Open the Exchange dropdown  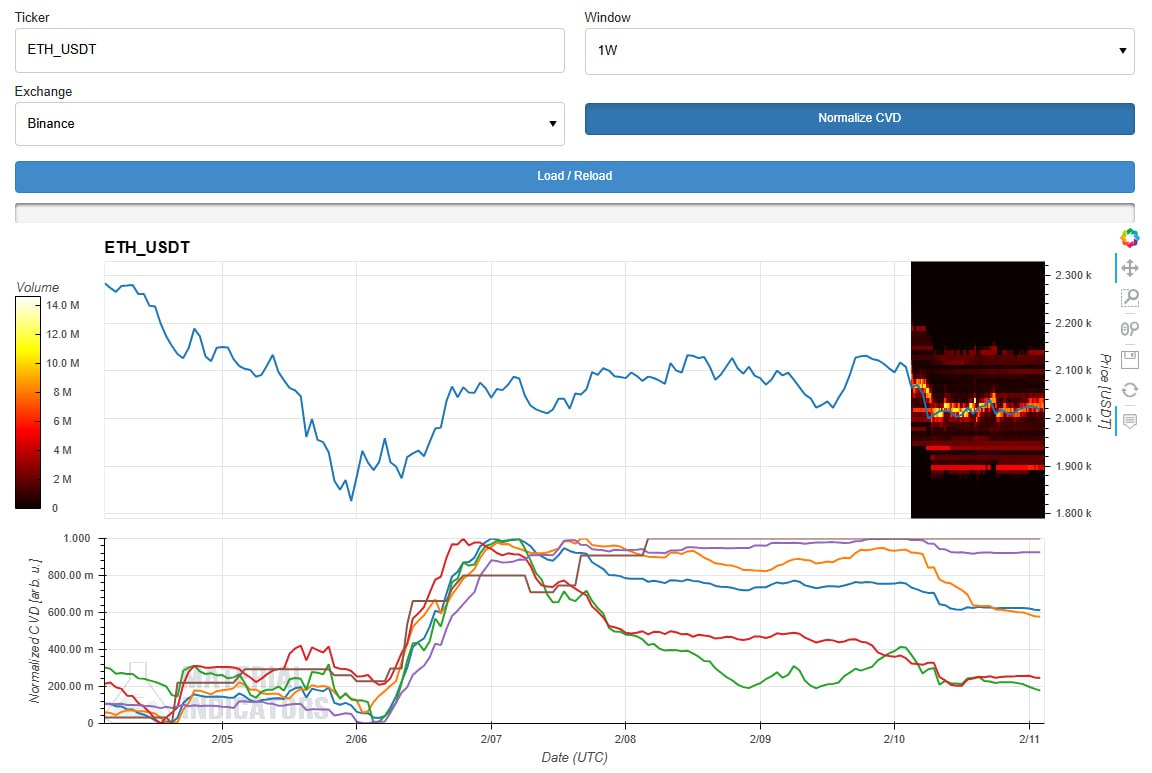pos(289,124)
